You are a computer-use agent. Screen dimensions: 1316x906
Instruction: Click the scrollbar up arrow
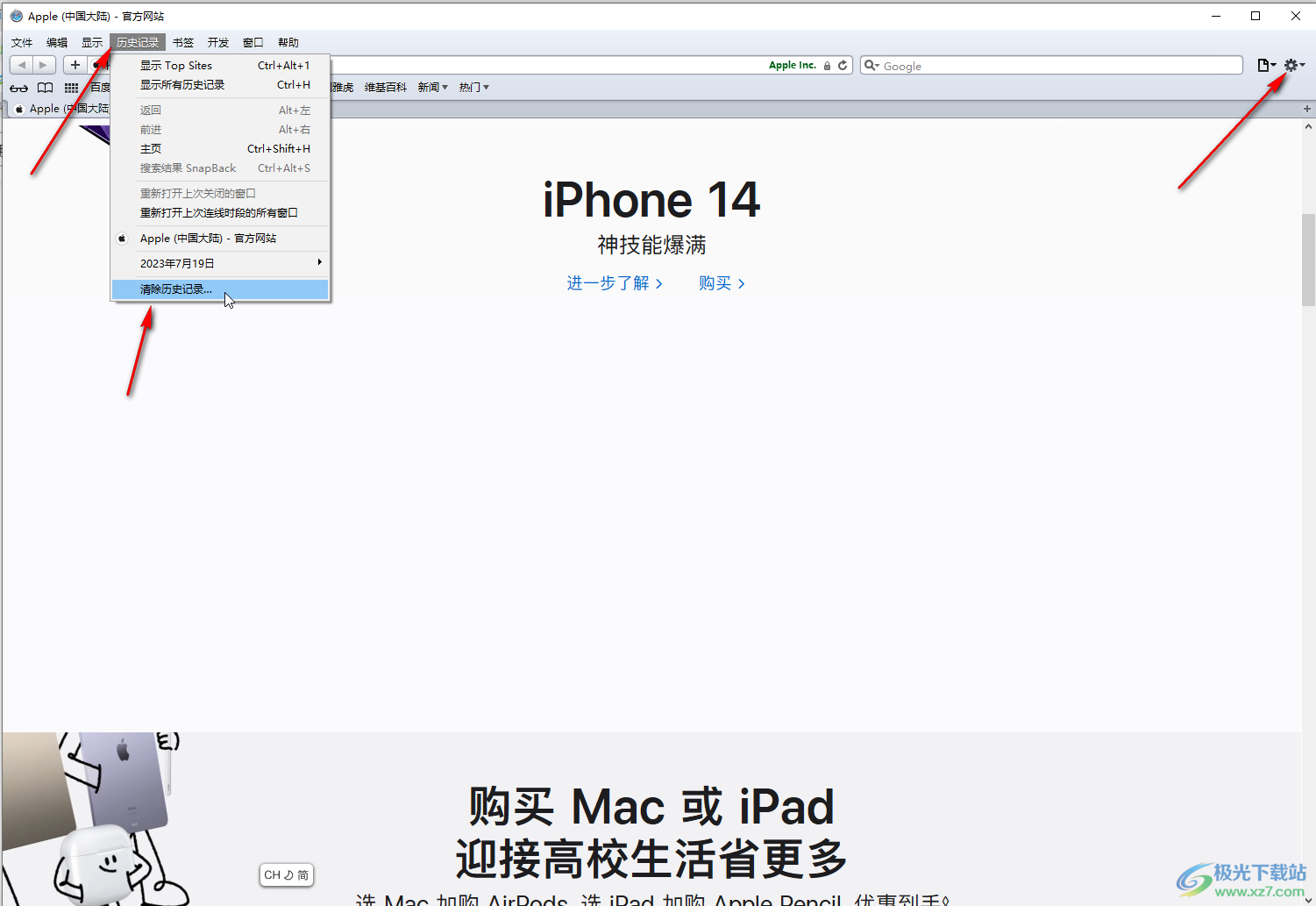pos(1308,126)
